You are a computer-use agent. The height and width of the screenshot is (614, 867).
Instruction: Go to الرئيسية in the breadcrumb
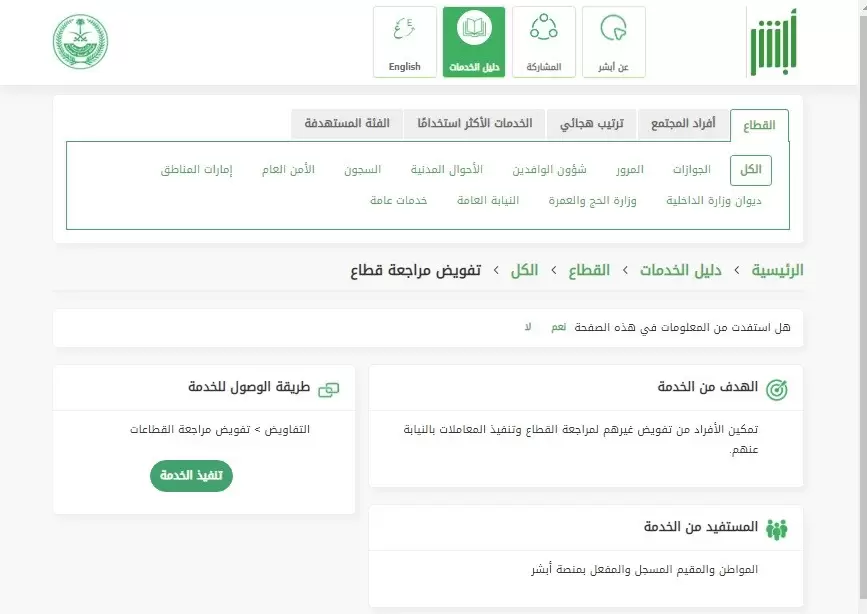[x=777, y=270]
